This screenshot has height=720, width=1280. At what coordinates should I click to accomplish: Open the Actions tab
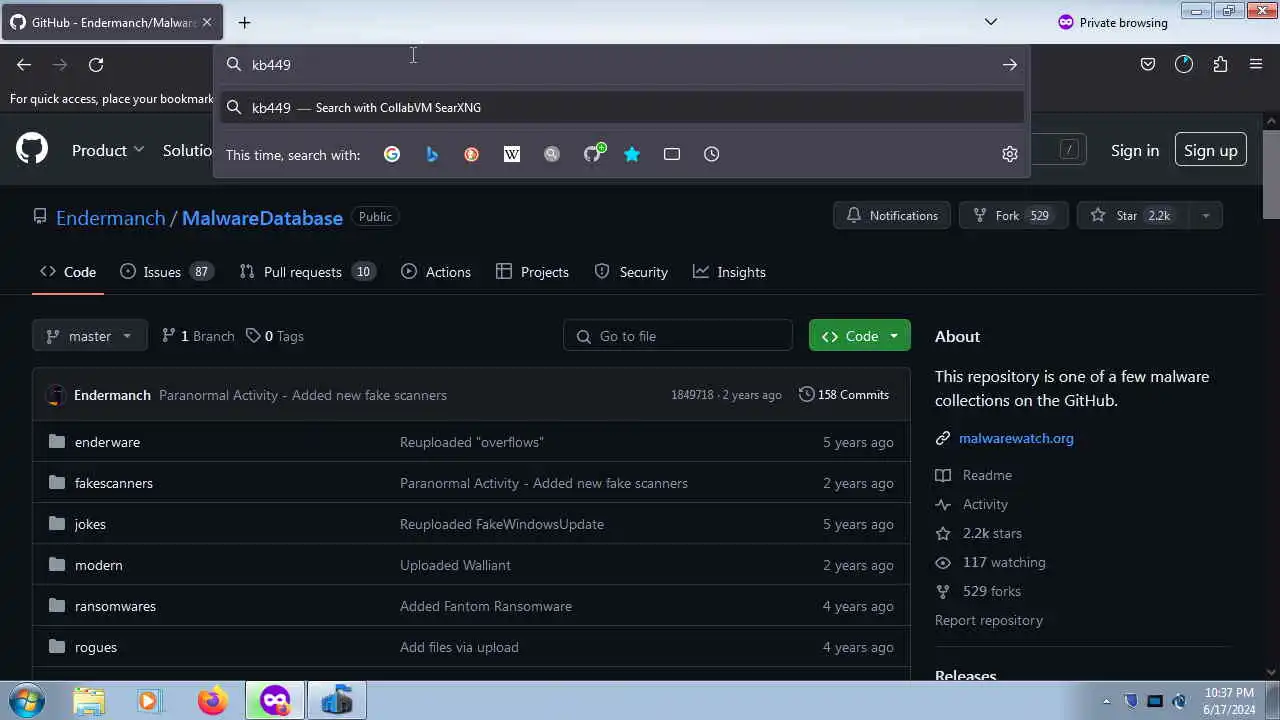click(436, 272)
